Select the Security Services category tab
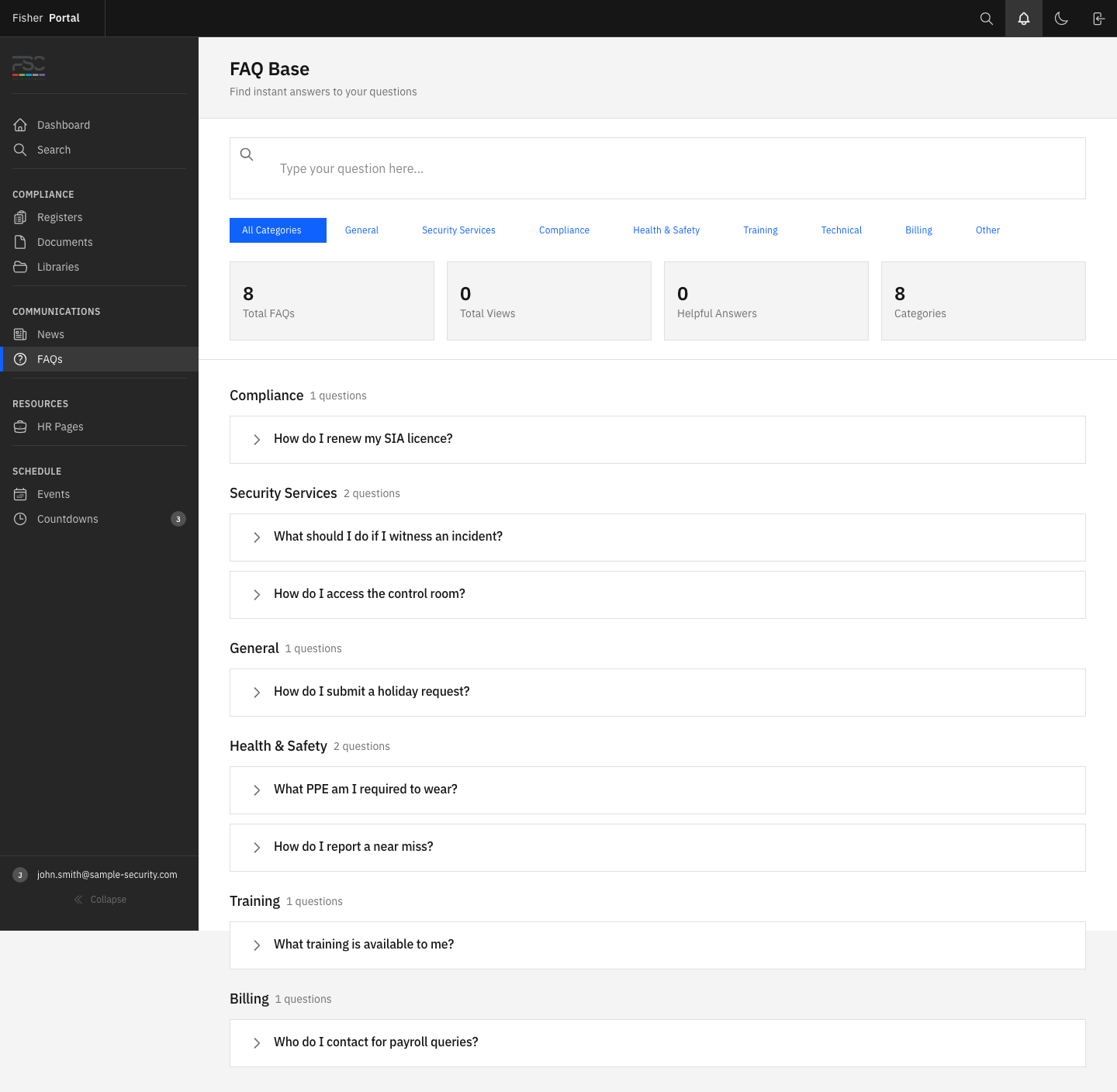This screenshot has width=1117, height=1092. (458, 230)
